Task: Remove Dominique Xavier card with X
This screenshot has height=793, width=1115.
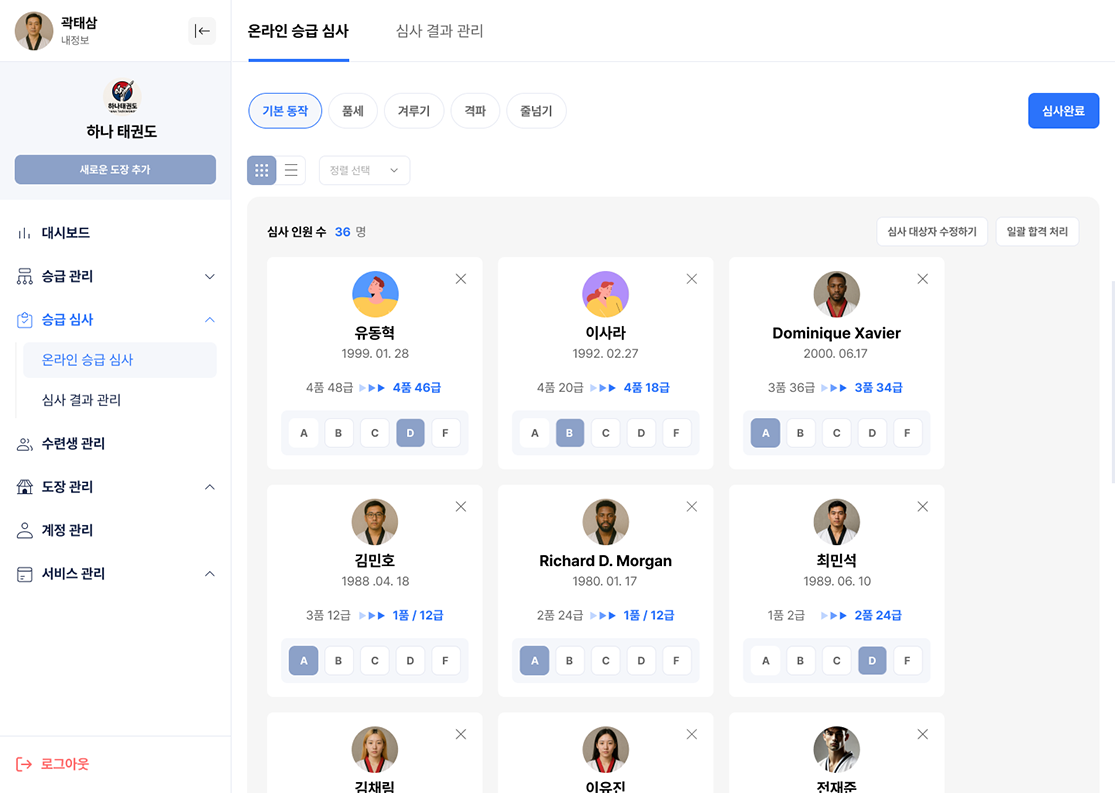Action: (922, 279)
